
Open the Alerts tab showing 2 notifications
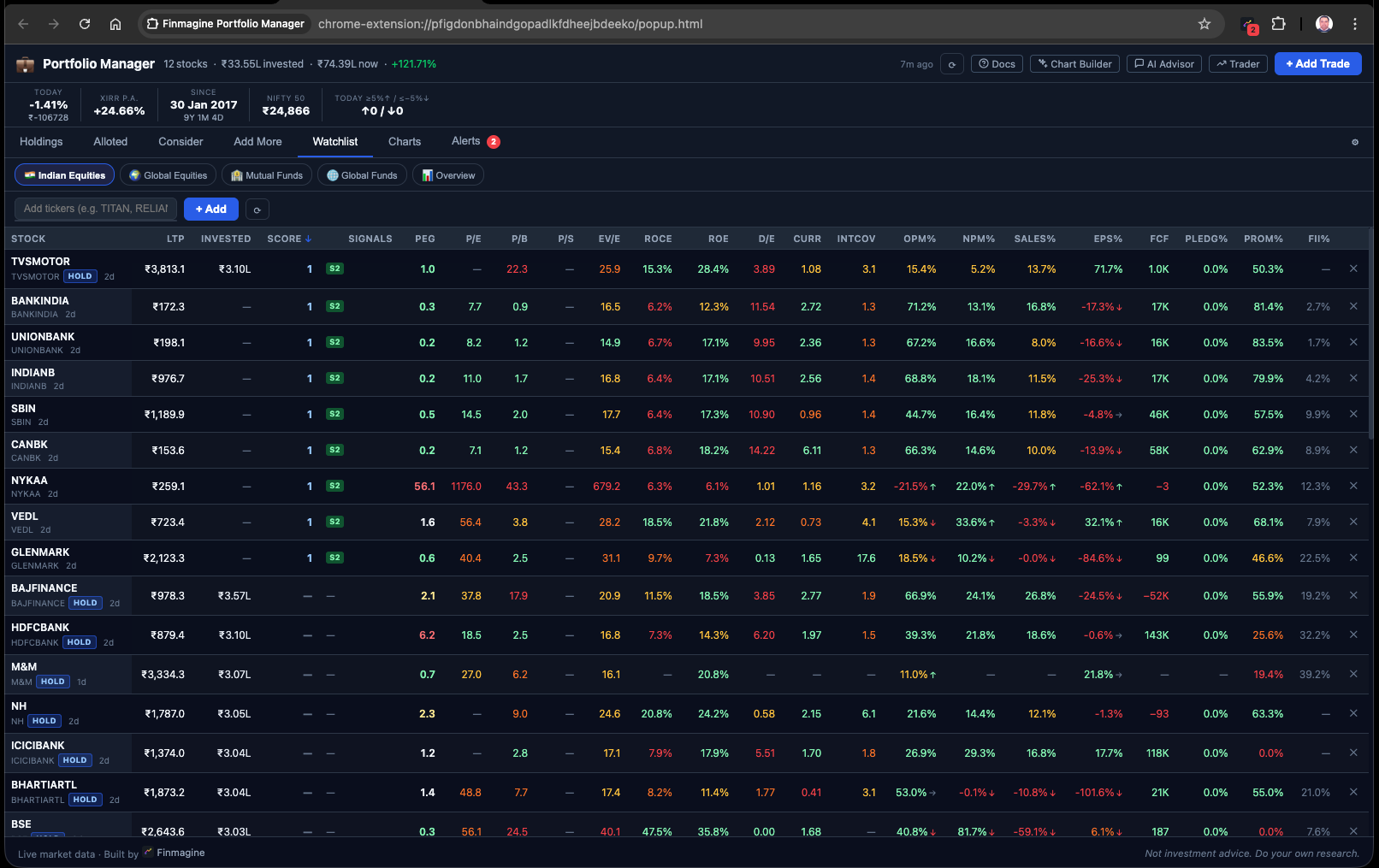pyautogui.click(x=465, y=141)
